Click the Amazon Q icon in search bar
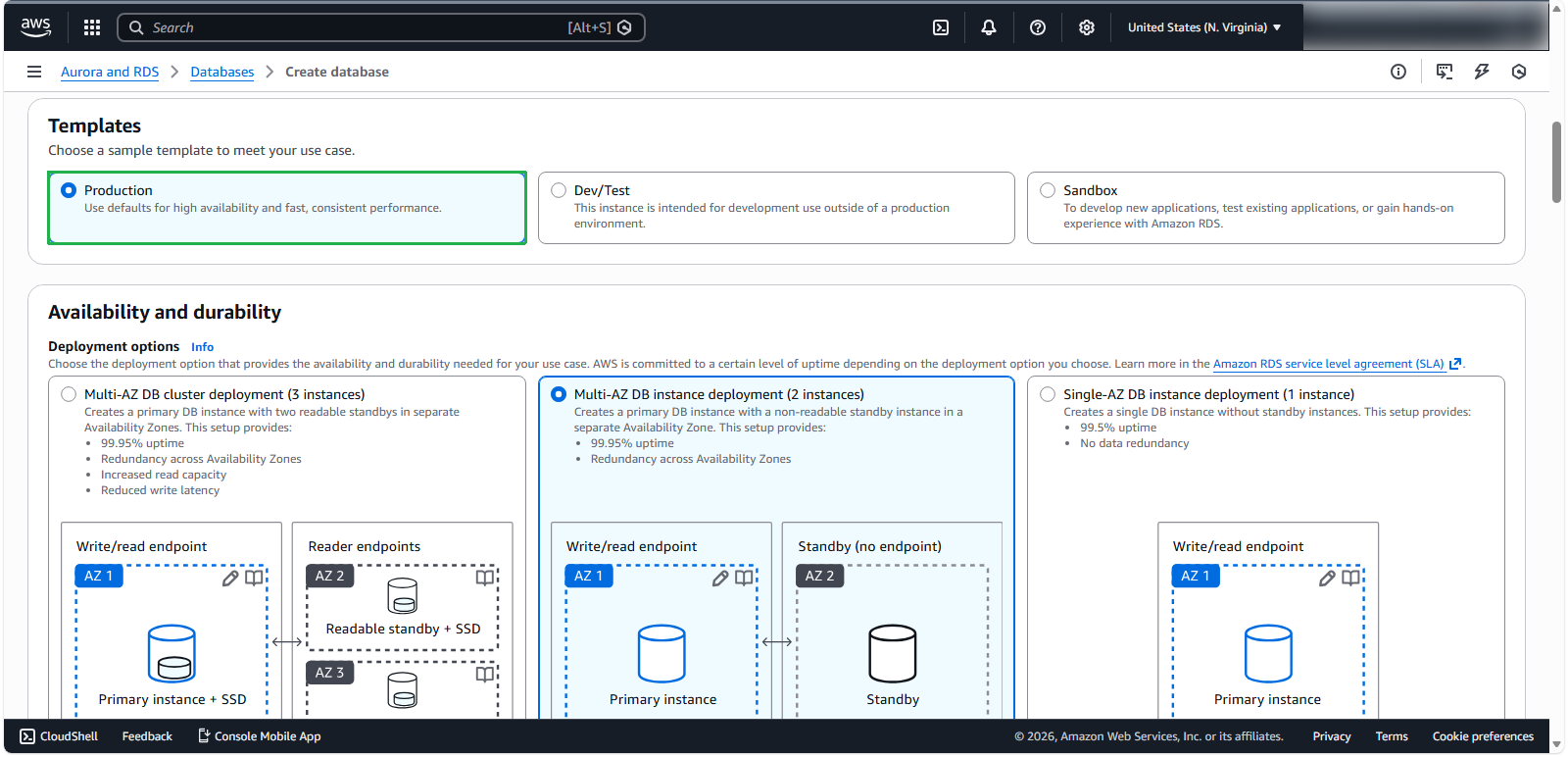 pyautogui.click(x=625, y=27)
